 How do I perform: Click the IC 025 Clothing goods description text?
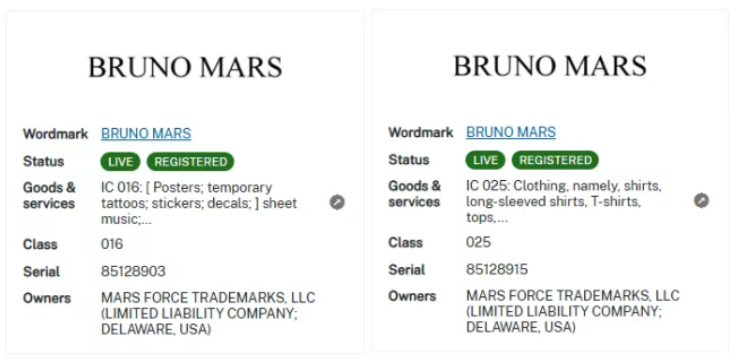click(564, 201)
